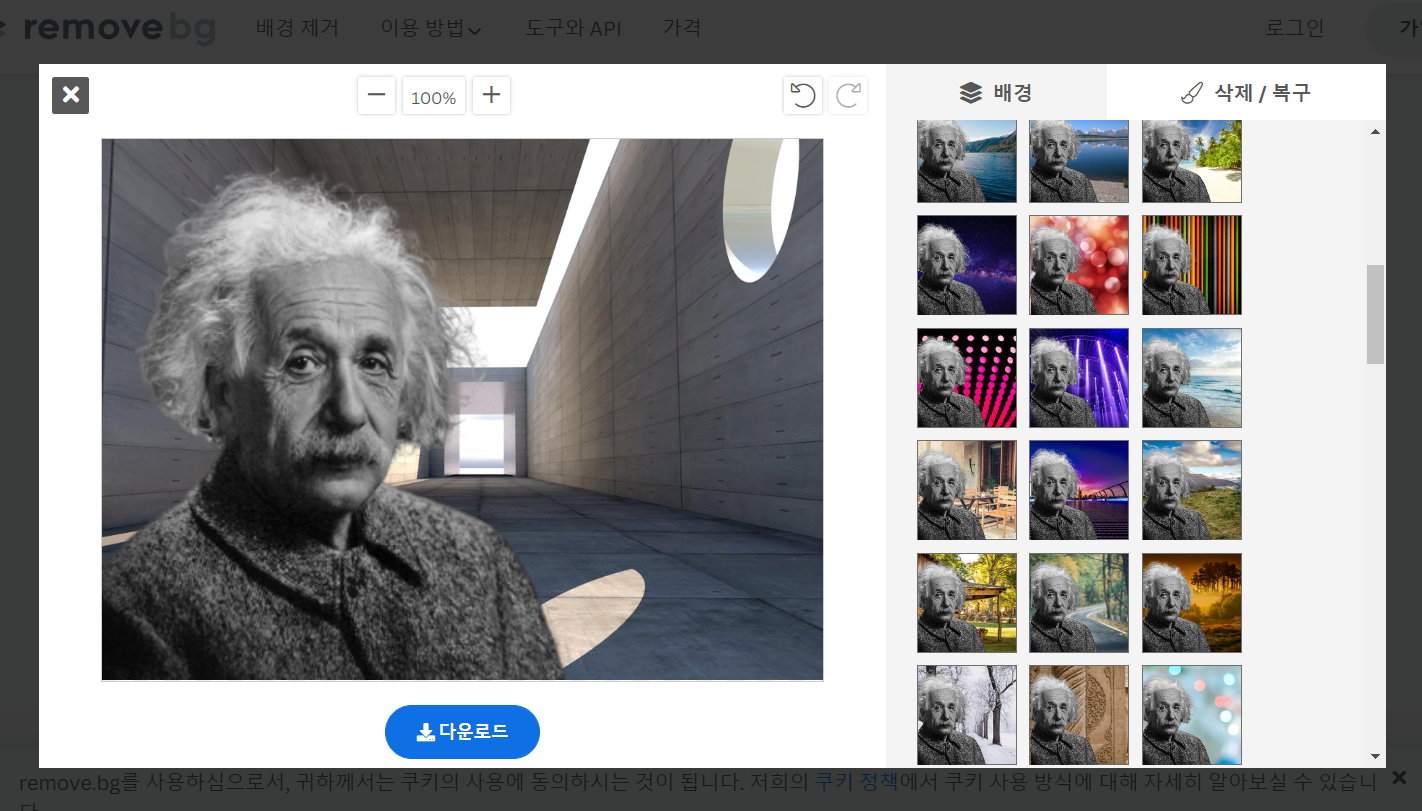Click the background list scrollbar thumb
This screenshot has height=811, width=1422.
point(1376,314)
